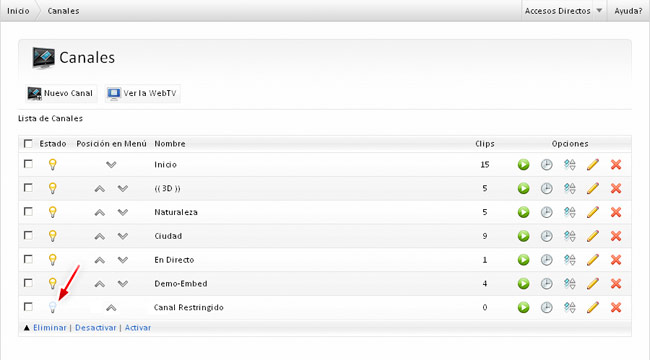Open clip ordering icon for Demo-Embed
Viewport: 650px width, 360px height.
(570, 284)
